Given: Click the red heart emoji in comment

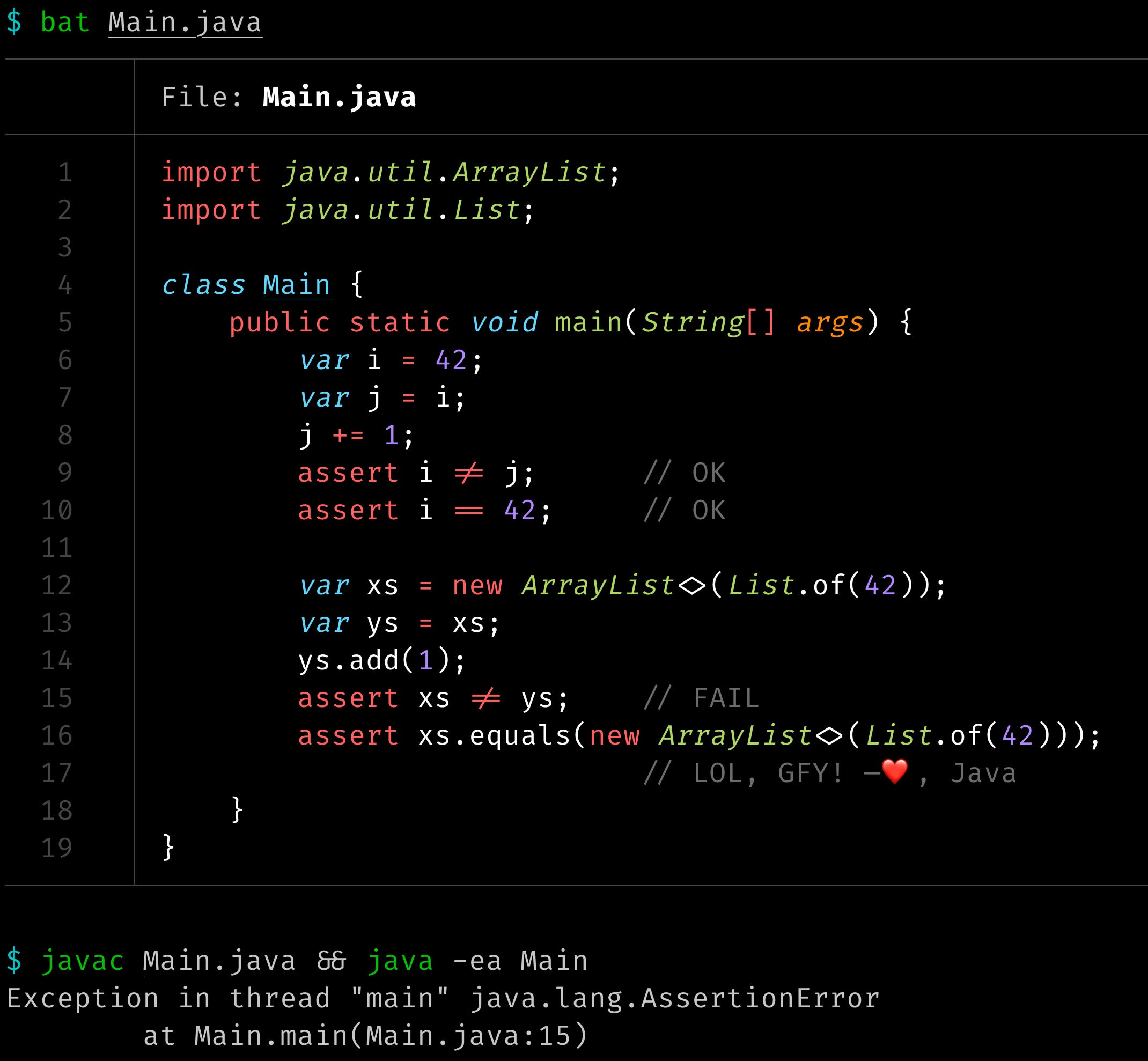Looking at the screenshot, I should [x=894, y=772].
